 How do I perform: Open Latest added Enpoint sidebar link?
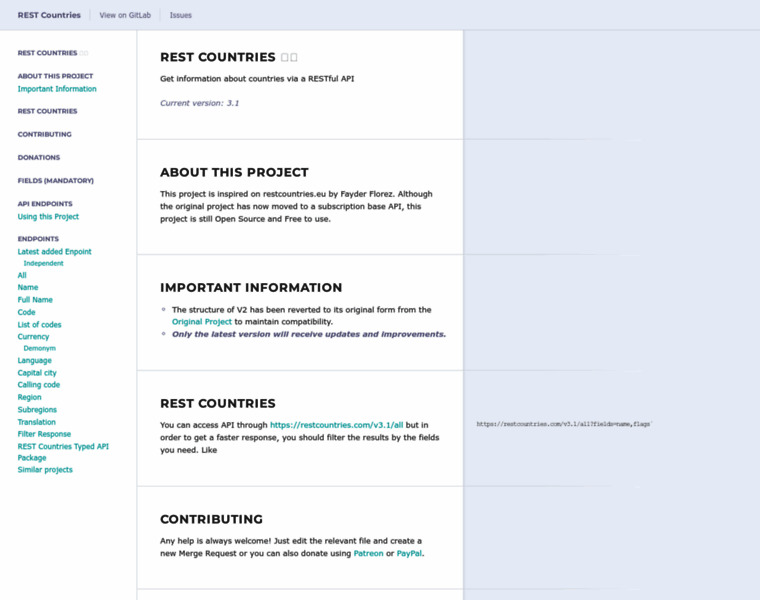point(54,252)
